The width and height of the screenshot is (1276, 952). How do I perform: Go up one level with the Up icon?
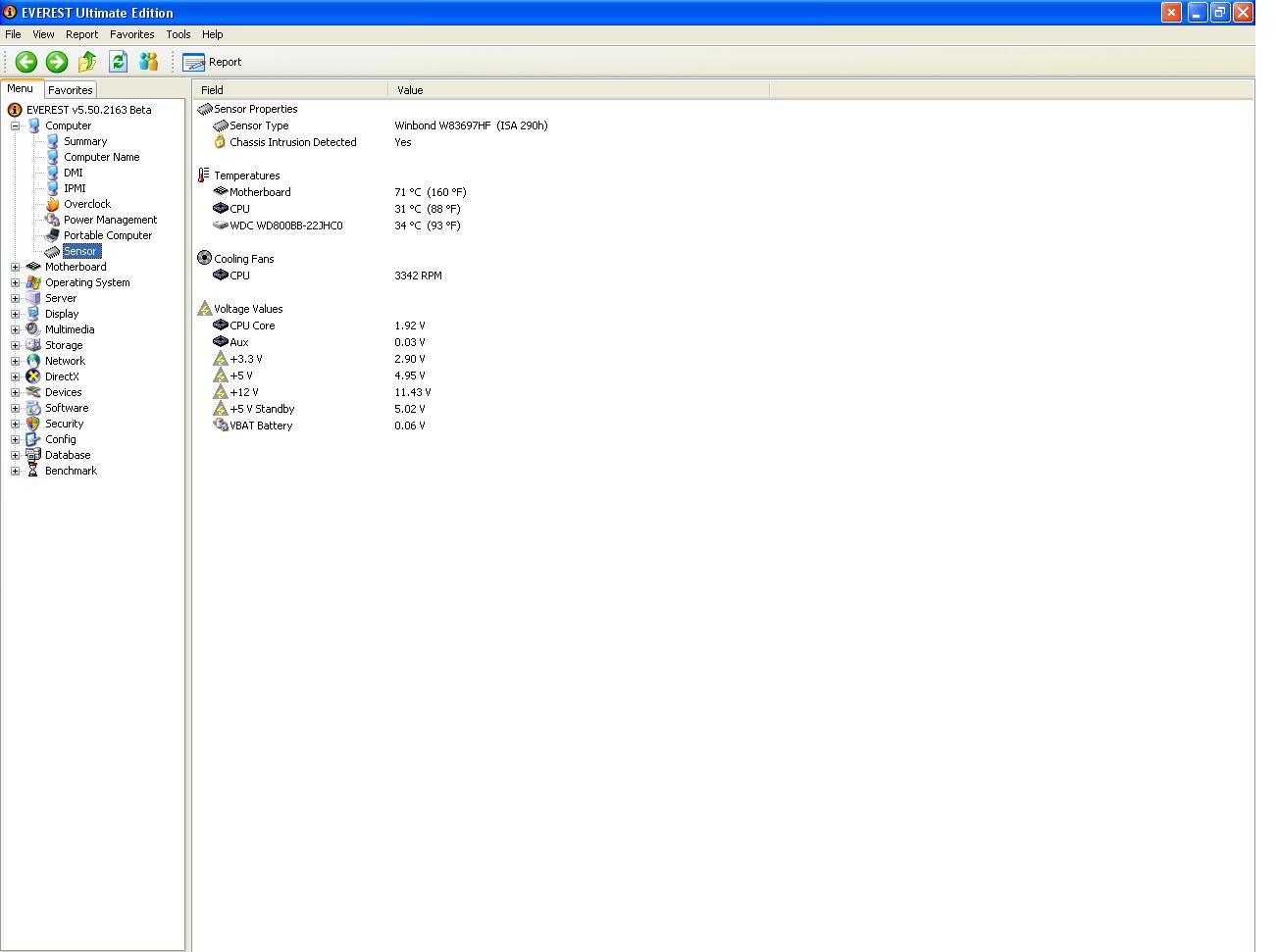tap(87, 62)
